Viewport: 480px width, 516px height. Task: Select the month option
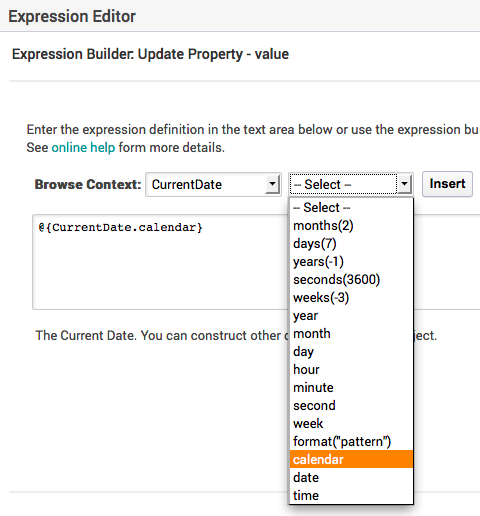(x=351, y=334)
